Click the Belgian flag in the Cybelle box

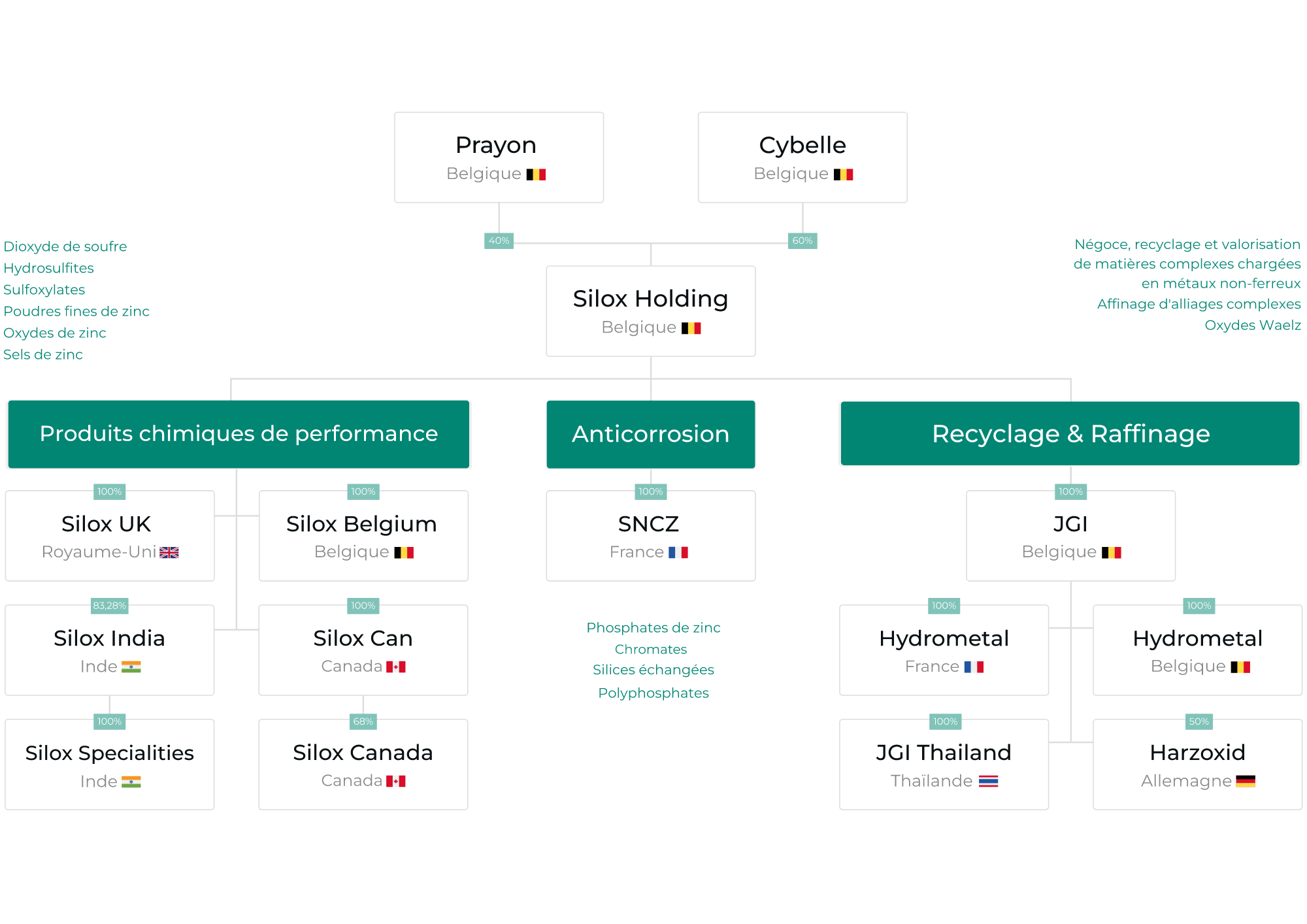click(x=843, y=174)
